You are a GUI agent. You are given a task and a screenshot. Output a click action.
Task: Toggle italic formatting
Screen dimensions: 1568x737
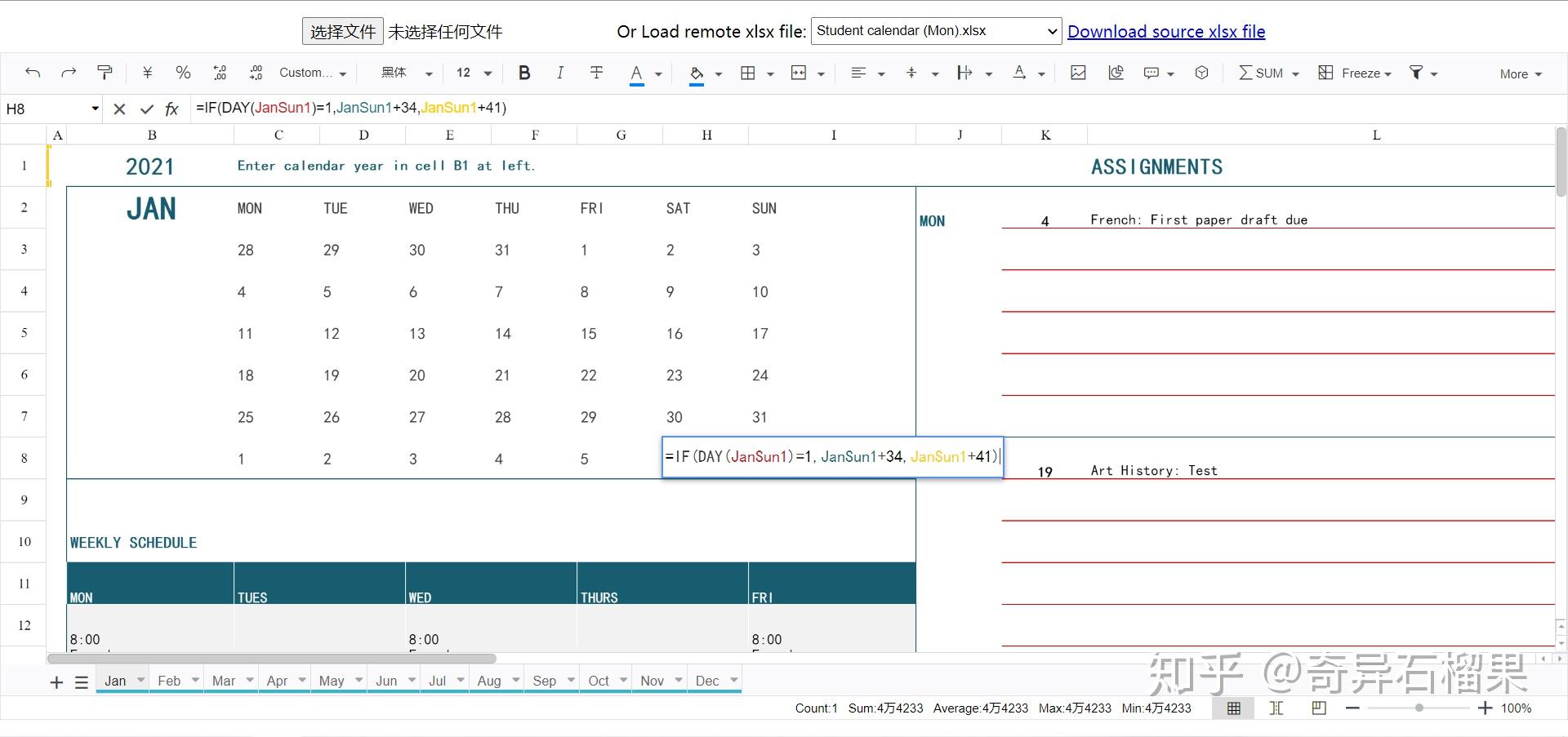(560, 73)
